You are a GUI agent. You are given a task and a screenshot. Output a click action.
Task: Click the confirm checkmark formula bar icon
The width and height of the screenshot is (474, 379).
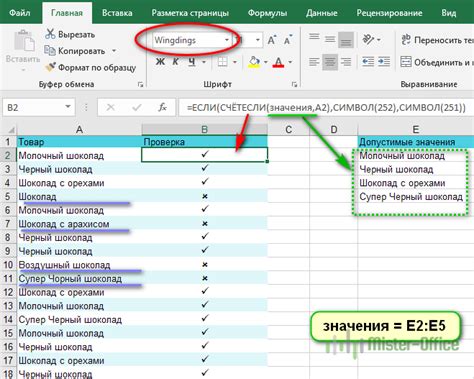[x=137, y=107]
